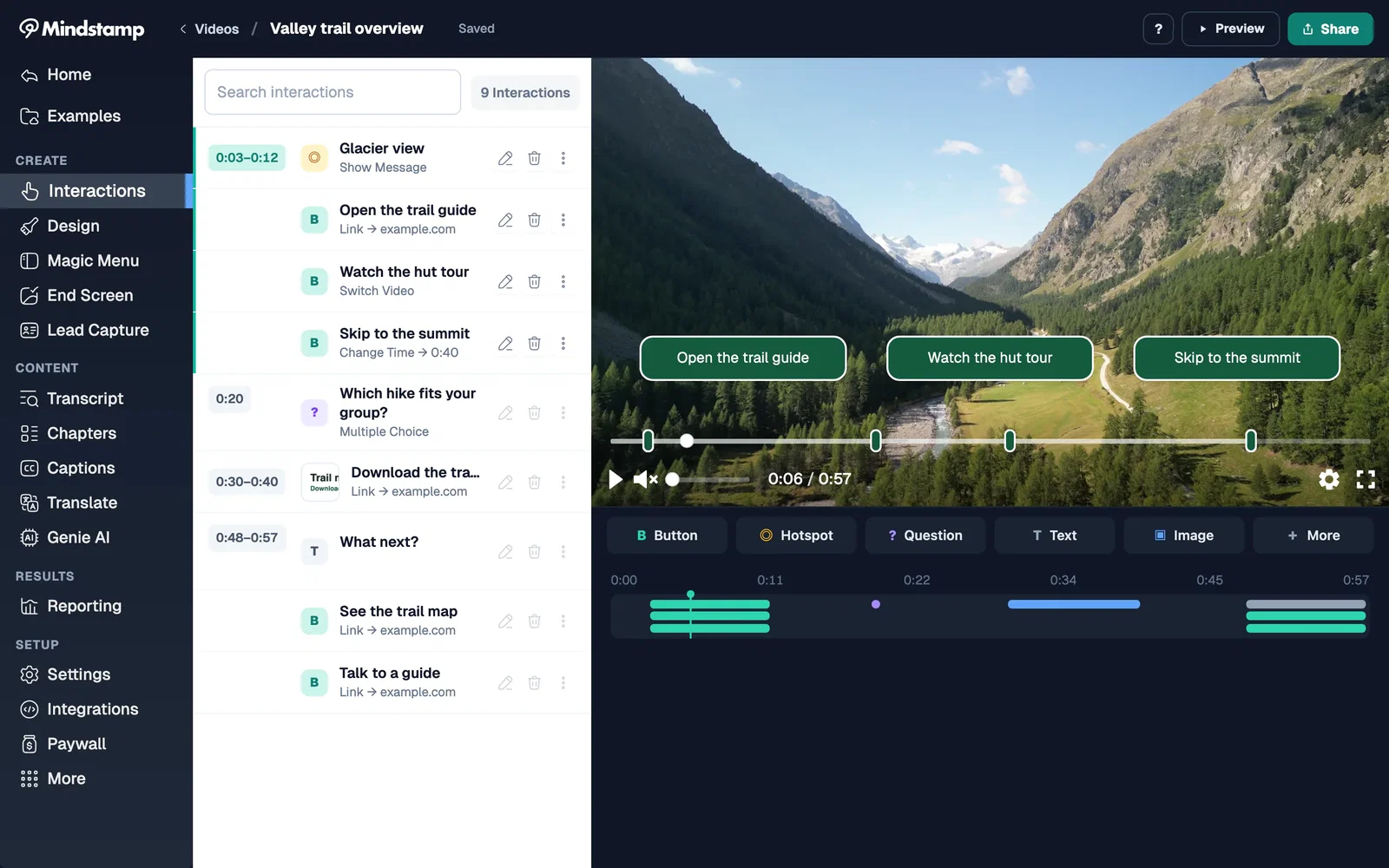Screen dimensions: 1389x868
Task: Add a Hotspot interaction
Action: 796,536
